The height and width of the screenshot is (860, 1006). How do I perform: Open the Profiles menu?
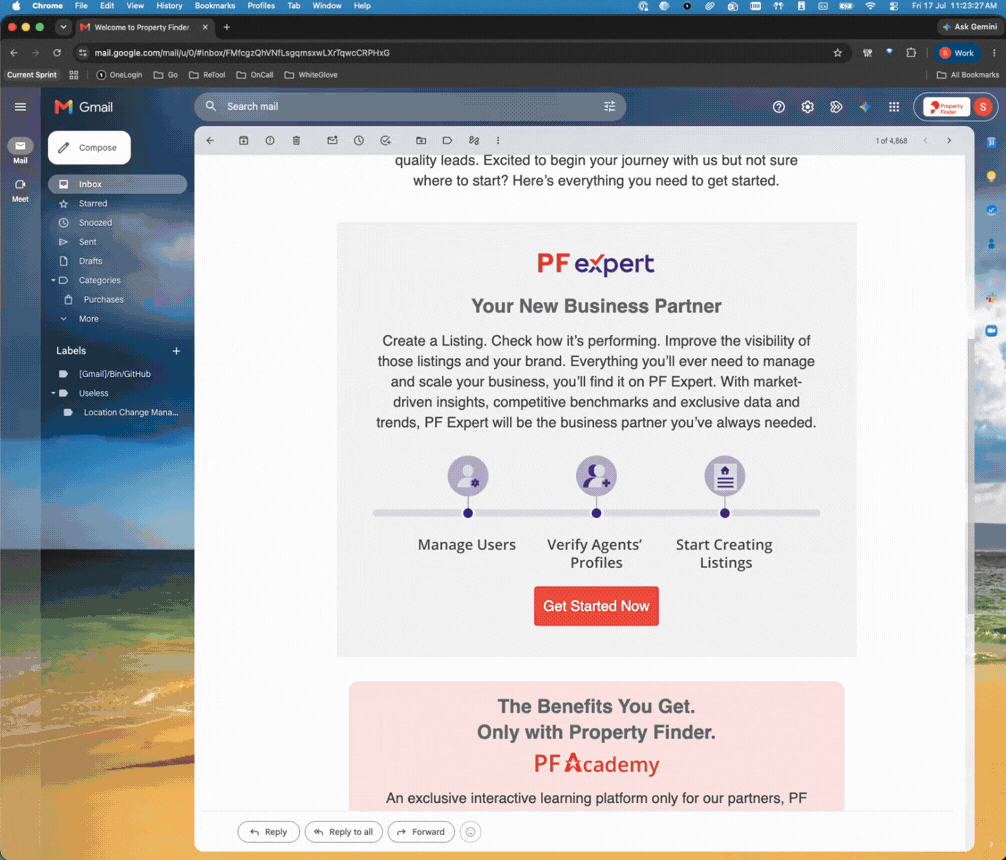pyautogui.click(x=261, y=6)
